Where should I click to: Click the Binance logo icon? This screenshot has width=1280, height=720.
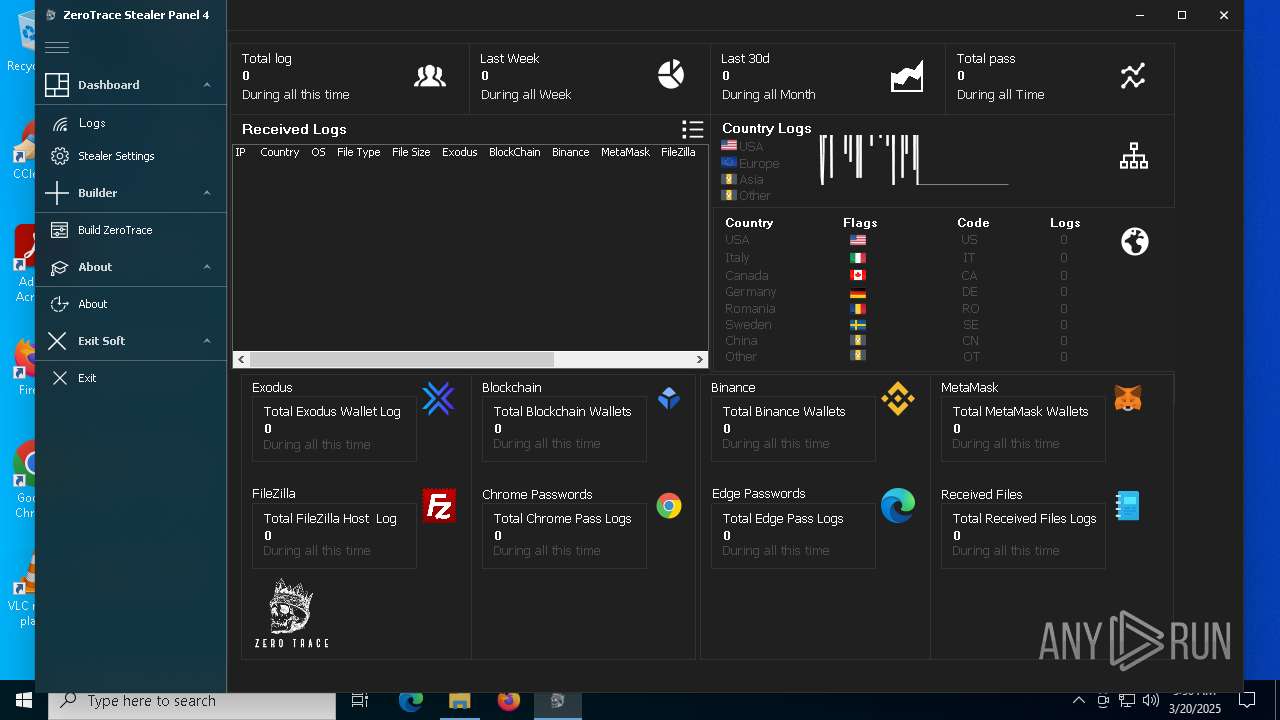tap(898, 398)
